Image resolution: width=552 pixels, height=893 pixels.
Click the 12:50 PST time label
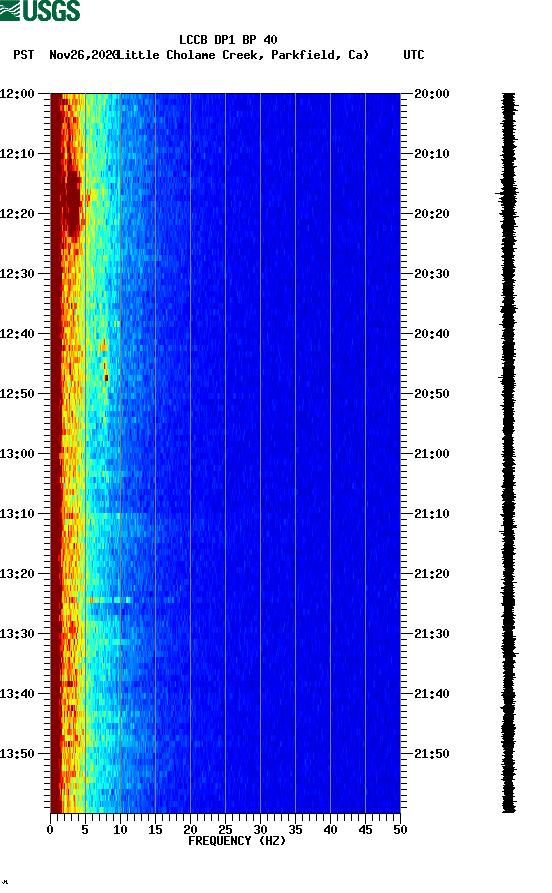(17, 394)
